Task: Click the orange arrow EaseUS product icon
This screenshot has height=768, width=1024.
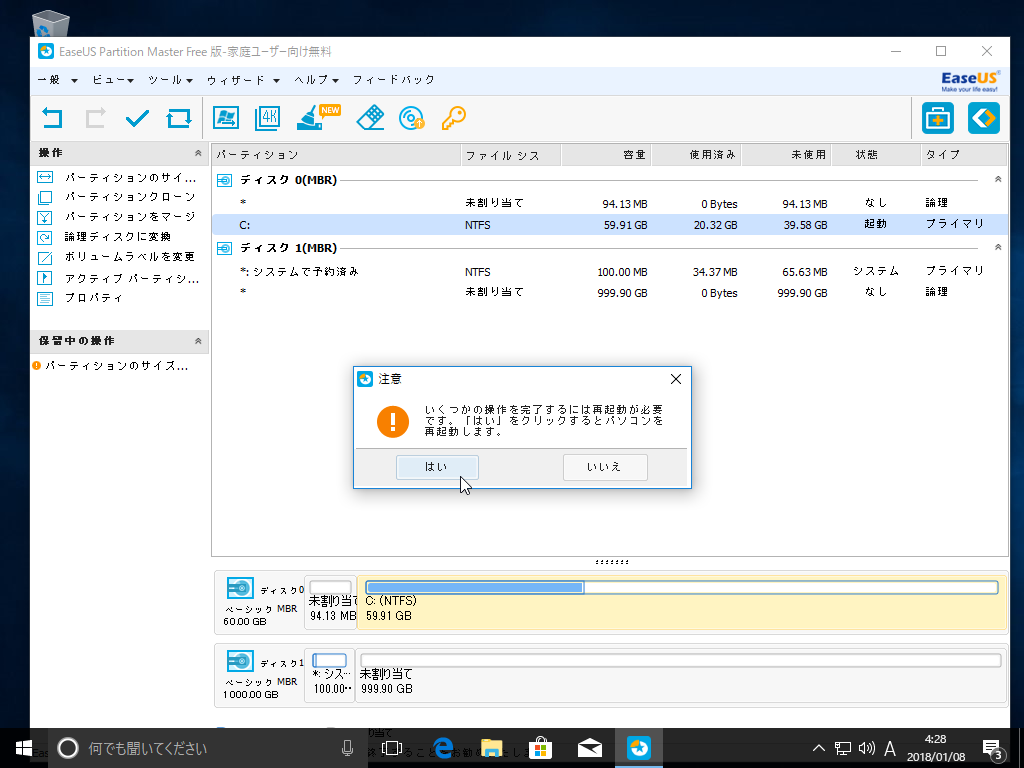Action: tap(984, 118)
